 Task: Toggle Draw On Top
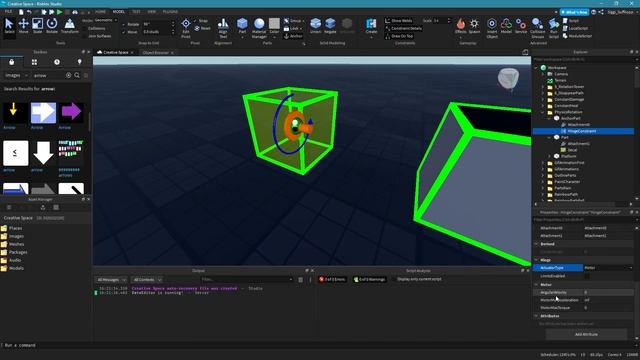click(399, 36)
